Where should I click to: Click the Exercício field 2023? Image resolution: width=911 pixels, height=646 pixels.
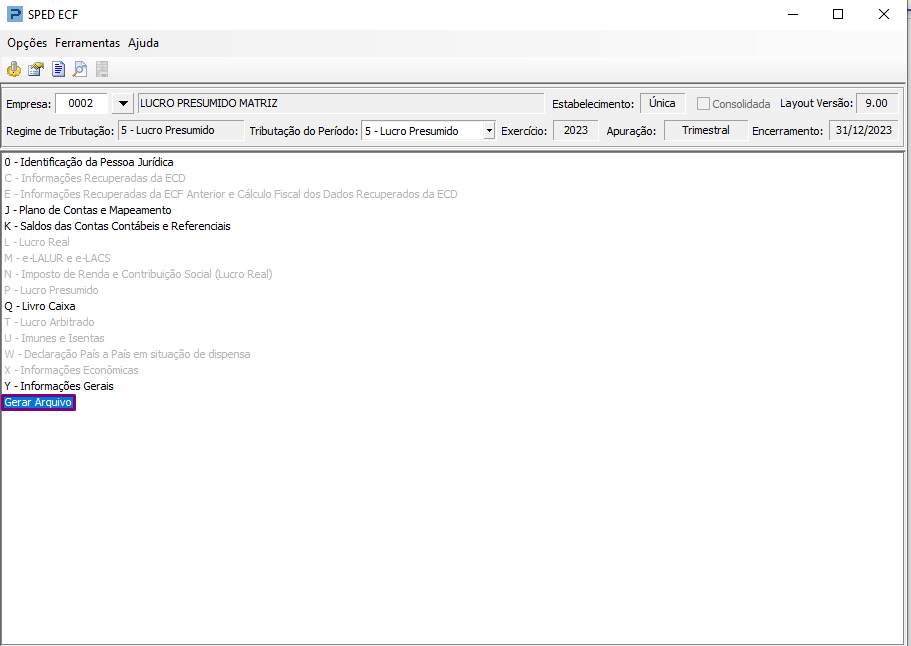[576, 130]
